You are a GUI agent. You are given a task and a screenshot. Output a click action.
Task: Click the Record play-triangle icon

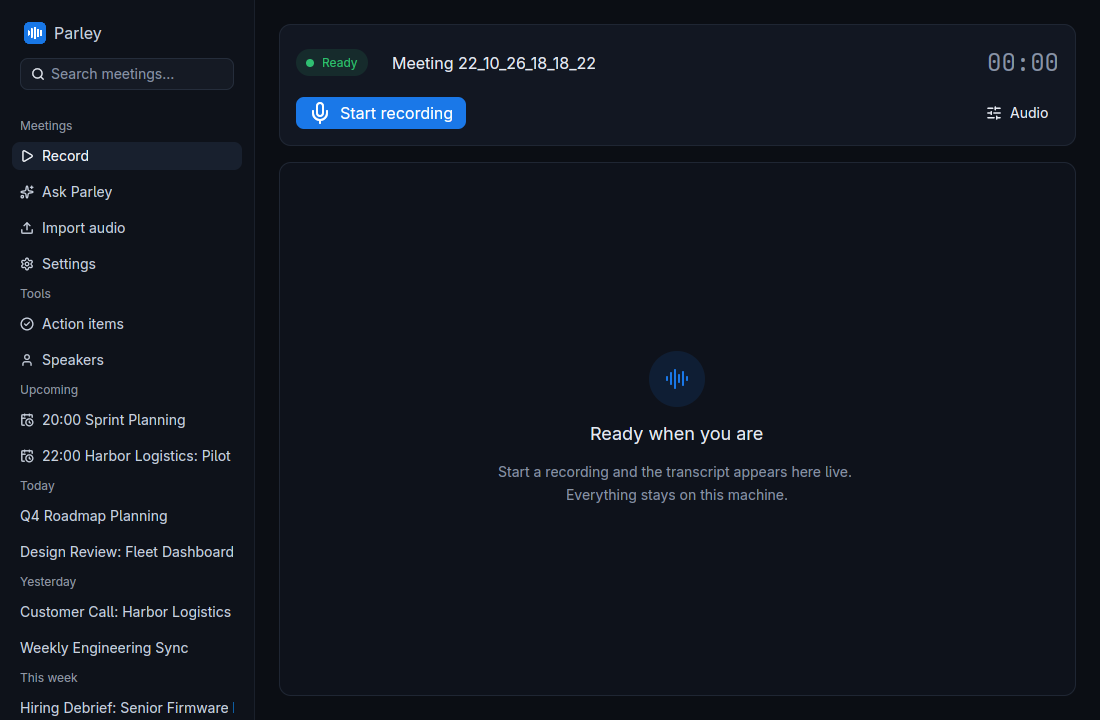(27, 156)
